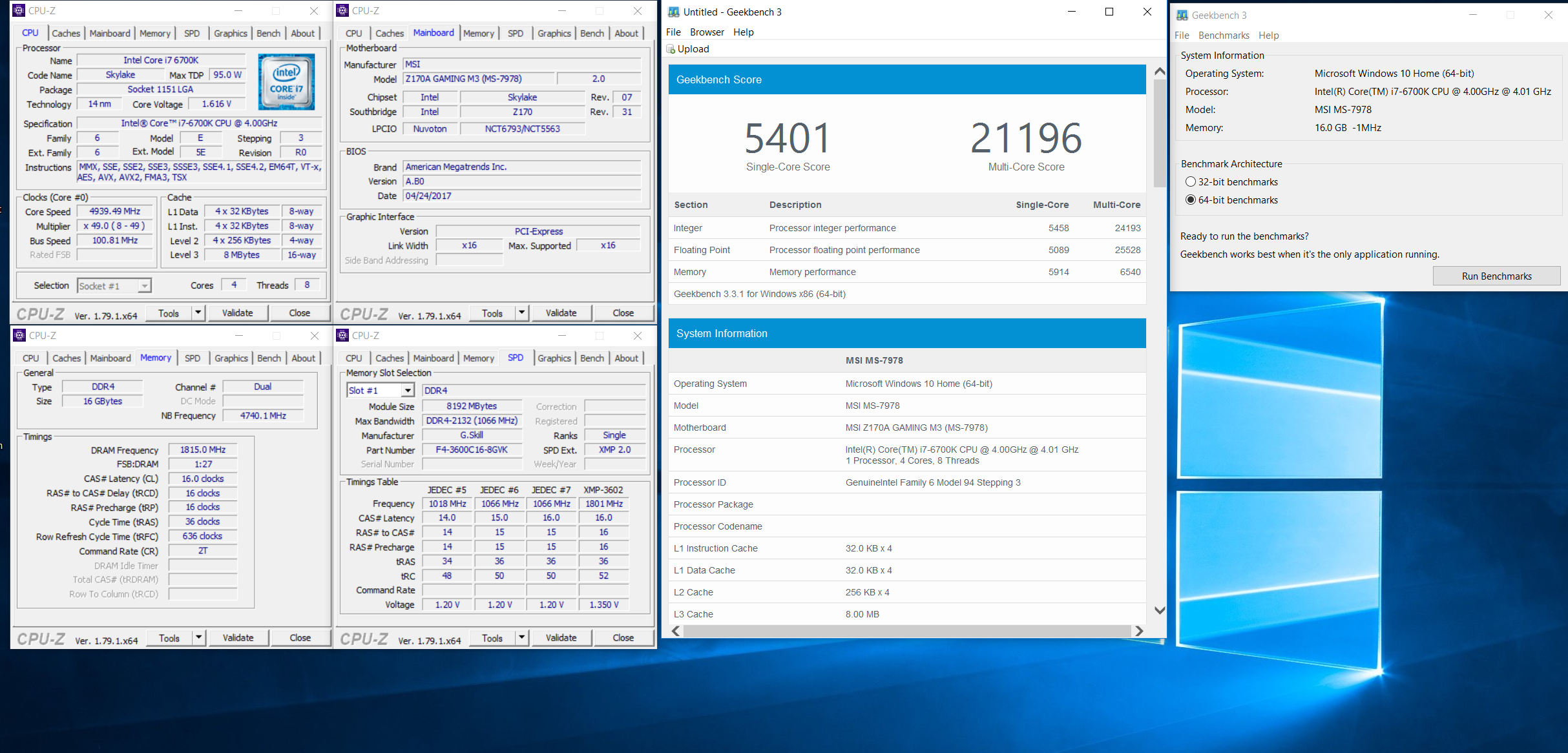Open About tab in the SPD window
The height and width of the screenshot is (753, 1568).
[626, 358]
